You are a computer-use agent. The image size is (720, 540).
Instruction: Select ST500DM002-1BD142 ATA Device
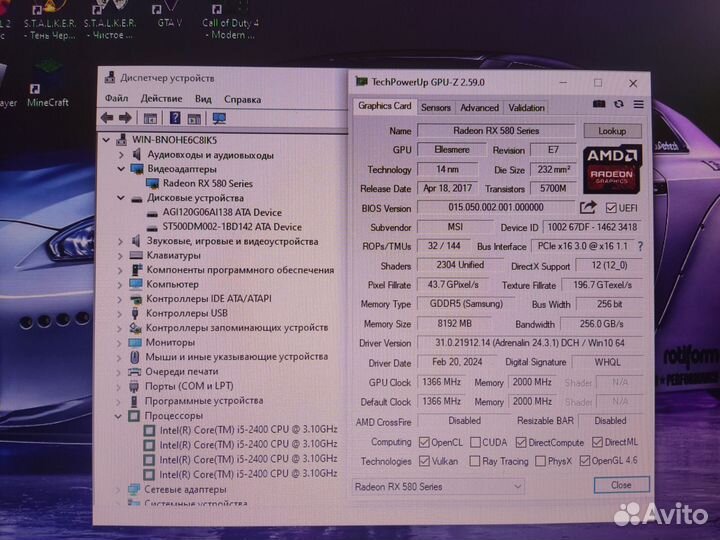pos(232,227)
